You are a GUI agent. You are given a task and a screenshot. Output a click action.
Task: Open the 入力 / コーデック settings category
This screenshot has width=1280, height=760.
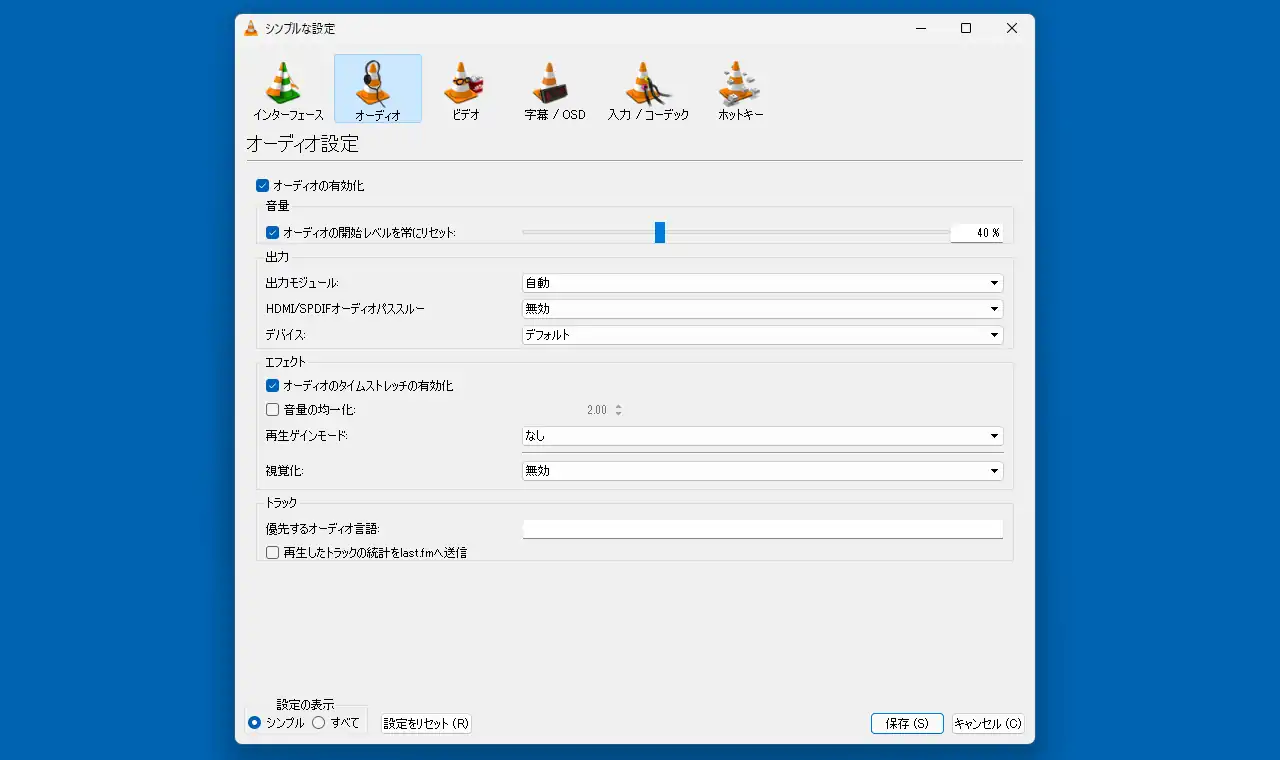click(648, 89)
